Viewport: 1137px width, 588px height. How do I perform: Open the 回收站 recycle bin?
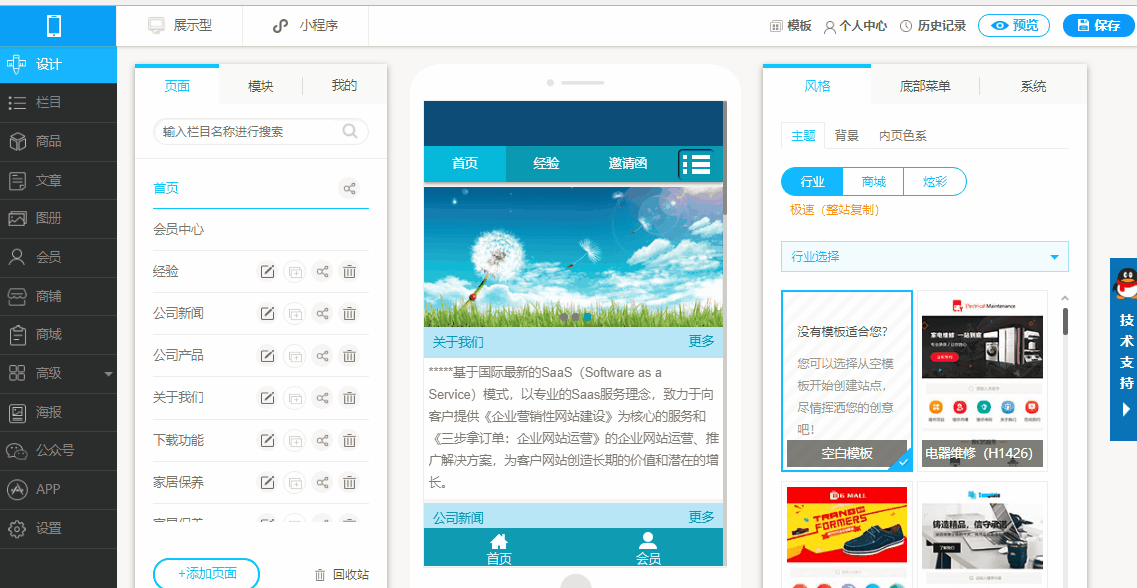(342, 575)
